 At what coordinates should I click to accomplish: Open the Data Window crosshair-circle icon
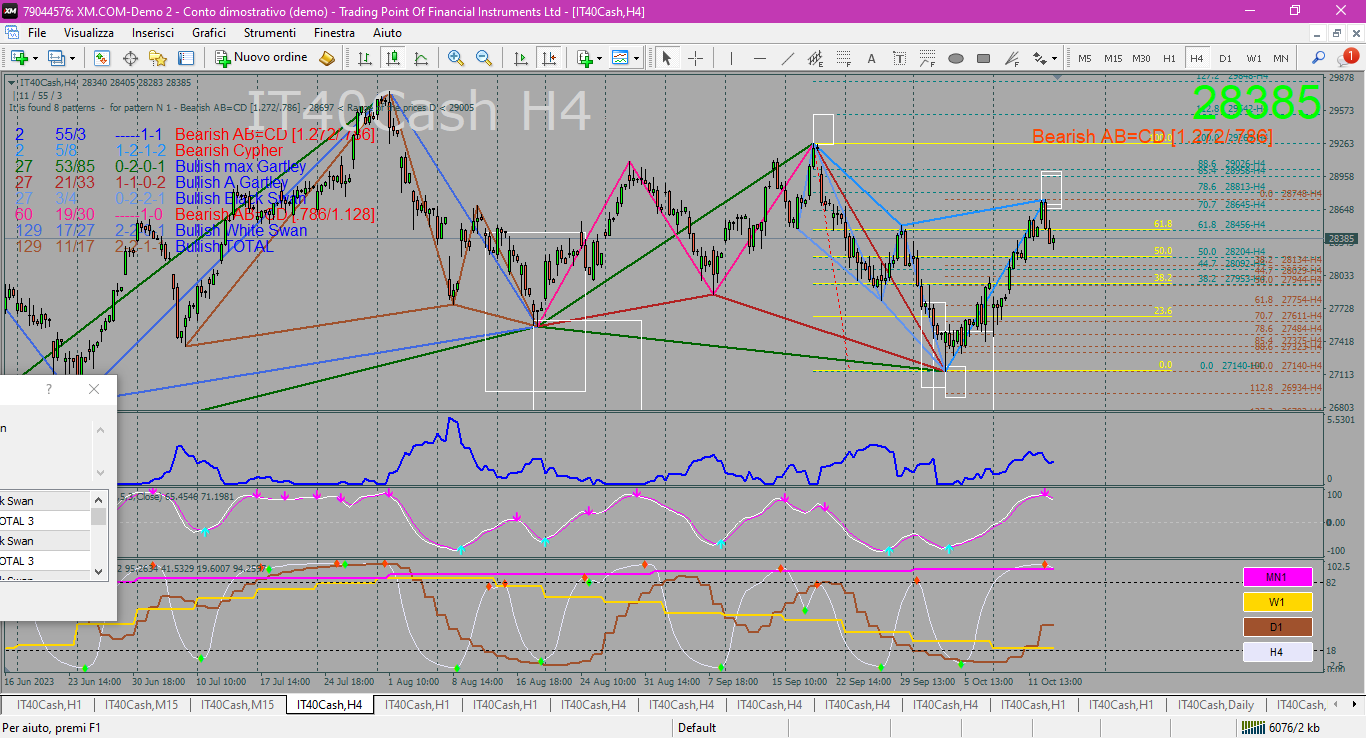(x=130, y=58)
